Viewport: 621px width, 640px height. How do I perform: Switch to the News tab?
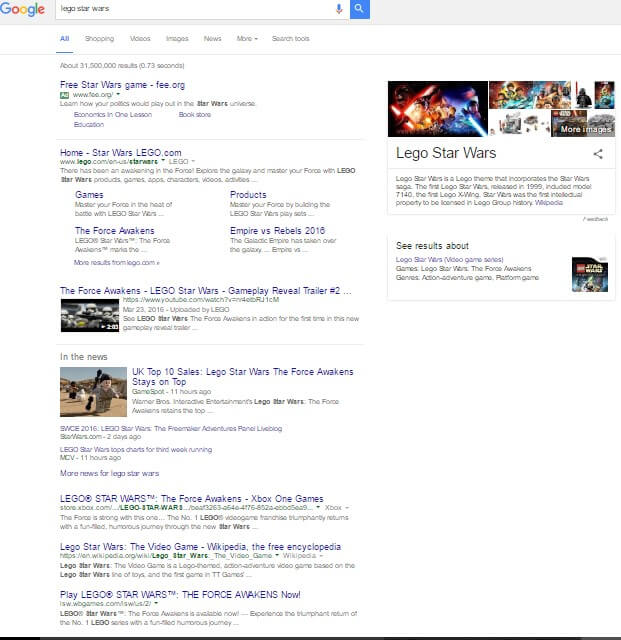(x=212, y=39)
